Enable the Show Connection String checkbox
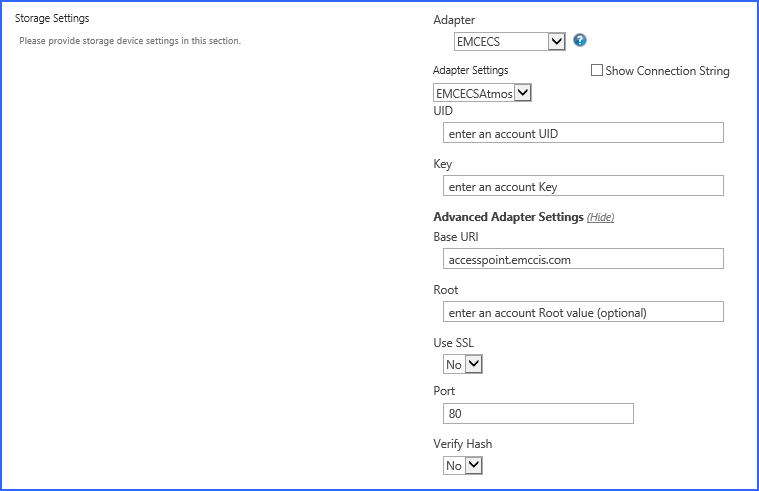This screenshot has width=759, height=491. (597, 71)
